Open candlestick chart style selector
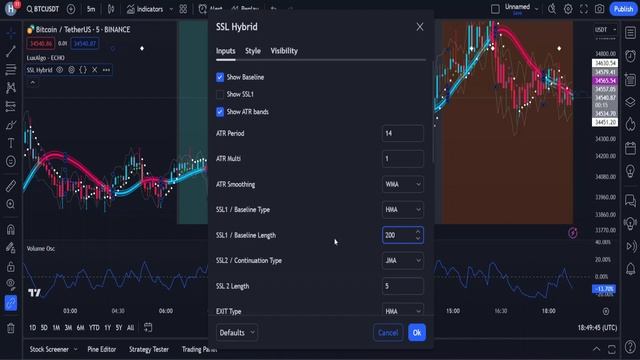The image size is (640, 360). pyautogui.click(x=111, y=9)
